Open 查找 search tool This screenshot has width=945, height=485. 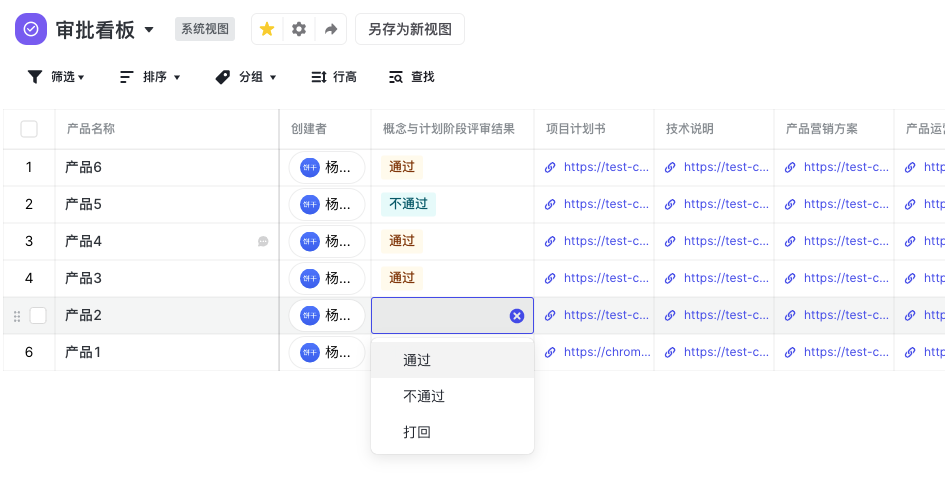[411, 77]
